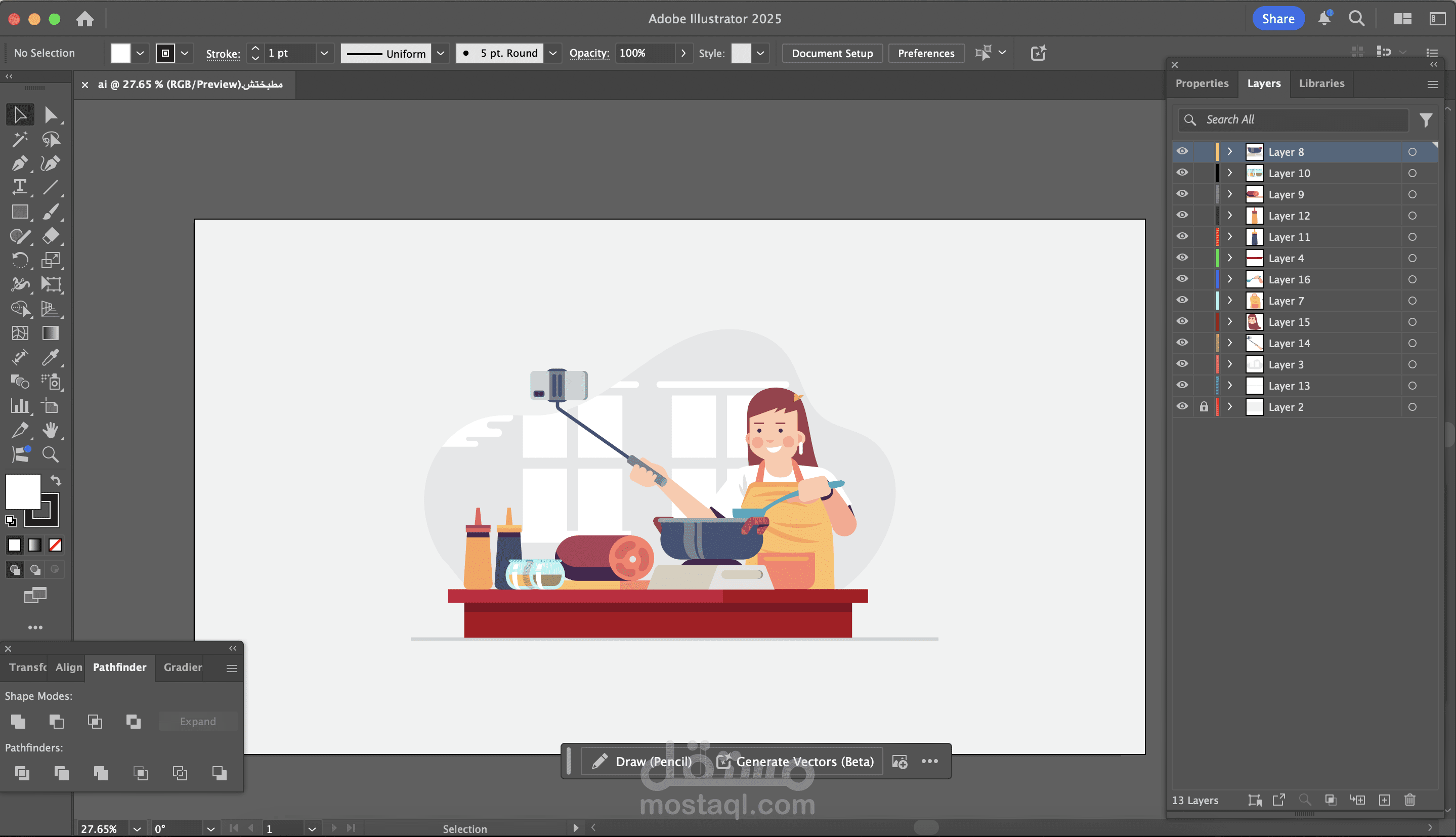Screen dimensions: 1456x837
Task: Expand Layer 8 contents
Action: tap(1230, 152)
